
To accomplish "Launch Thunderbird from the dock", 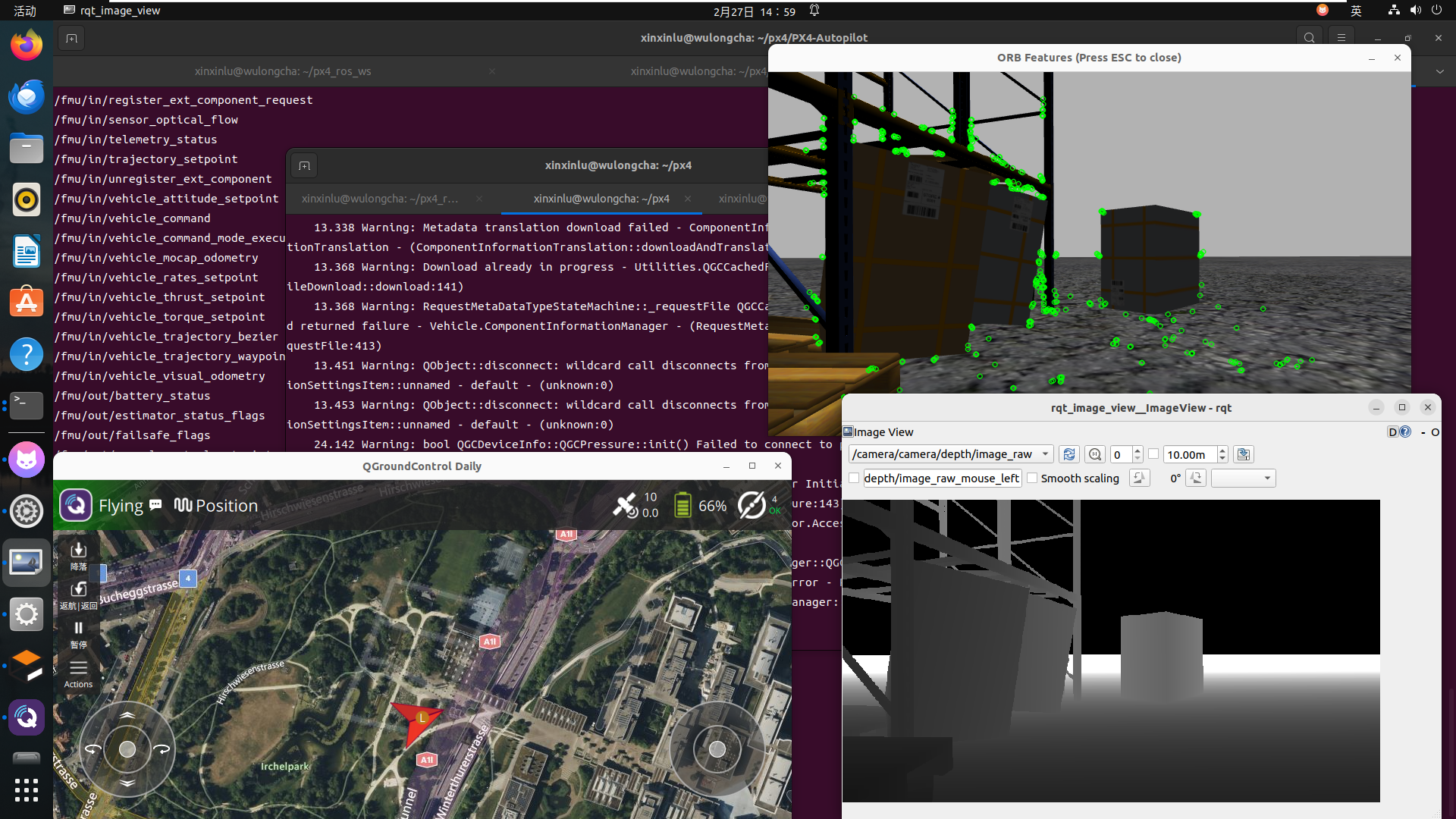I will [27, 97].
